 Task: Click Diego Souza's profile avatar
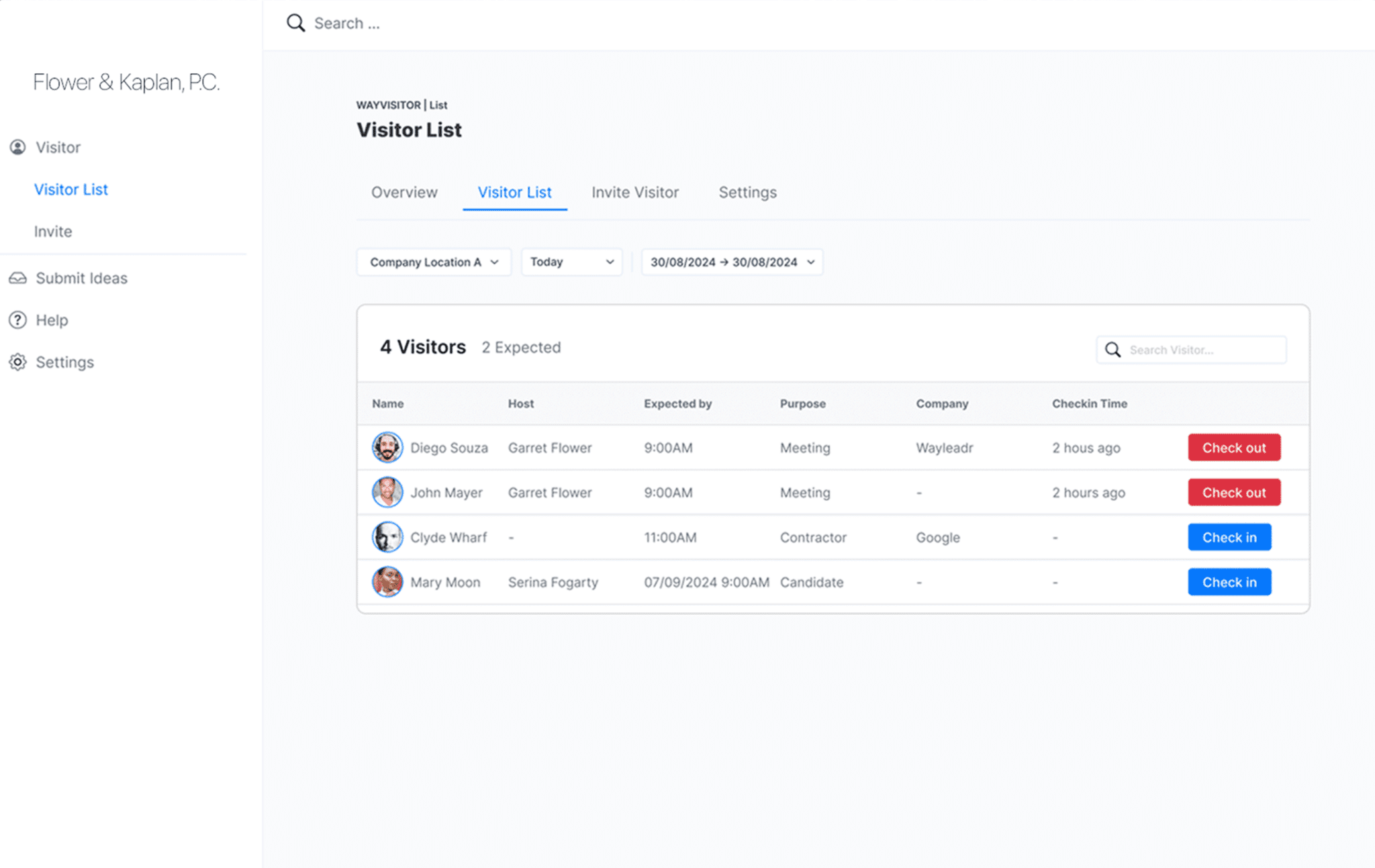point(387,447)
